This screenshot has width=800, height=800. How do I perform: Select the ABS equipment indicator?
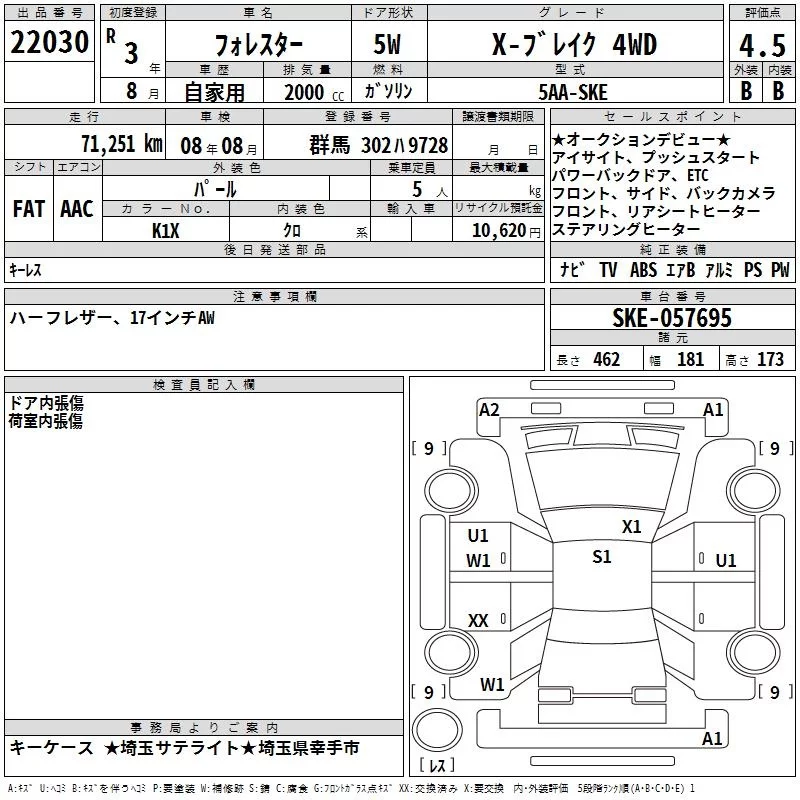tap(643, 270)
